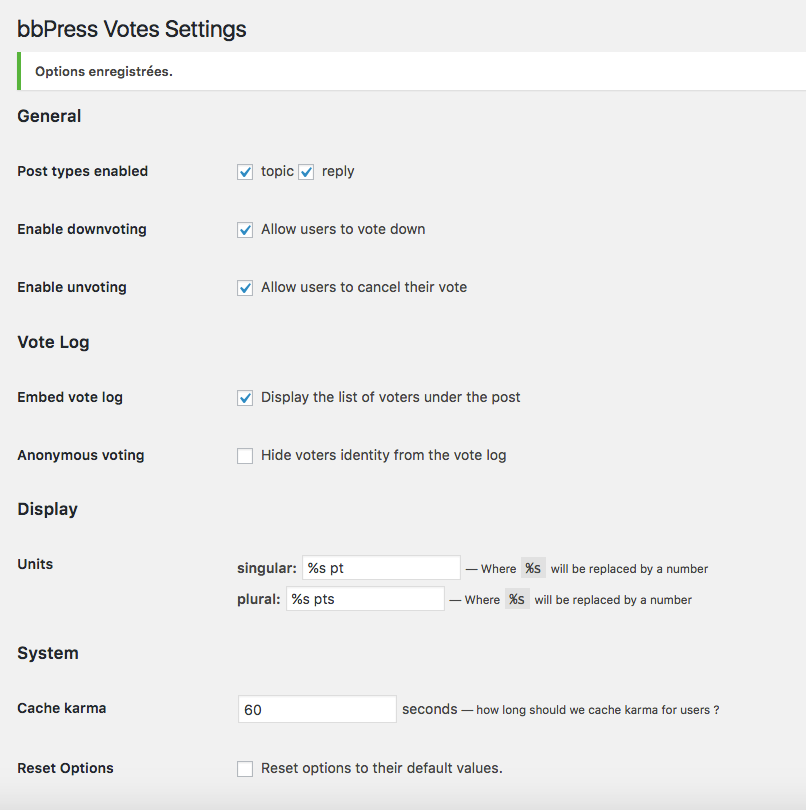Click the 'Enable downvoting' row label
Viewport: 806px width, 810px height.
[x=82, y=229]
